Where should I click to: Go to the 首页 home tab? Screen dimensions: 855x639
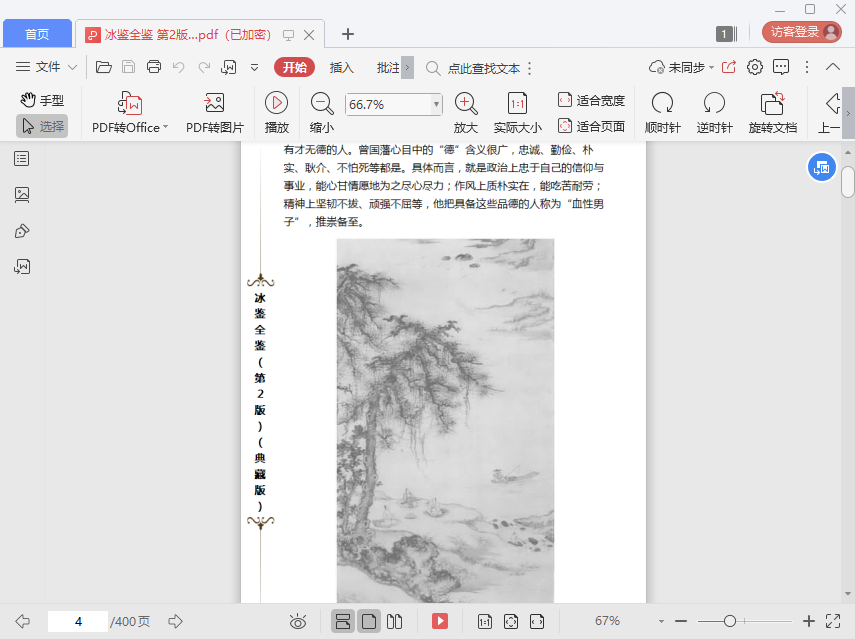coord(37,34)
